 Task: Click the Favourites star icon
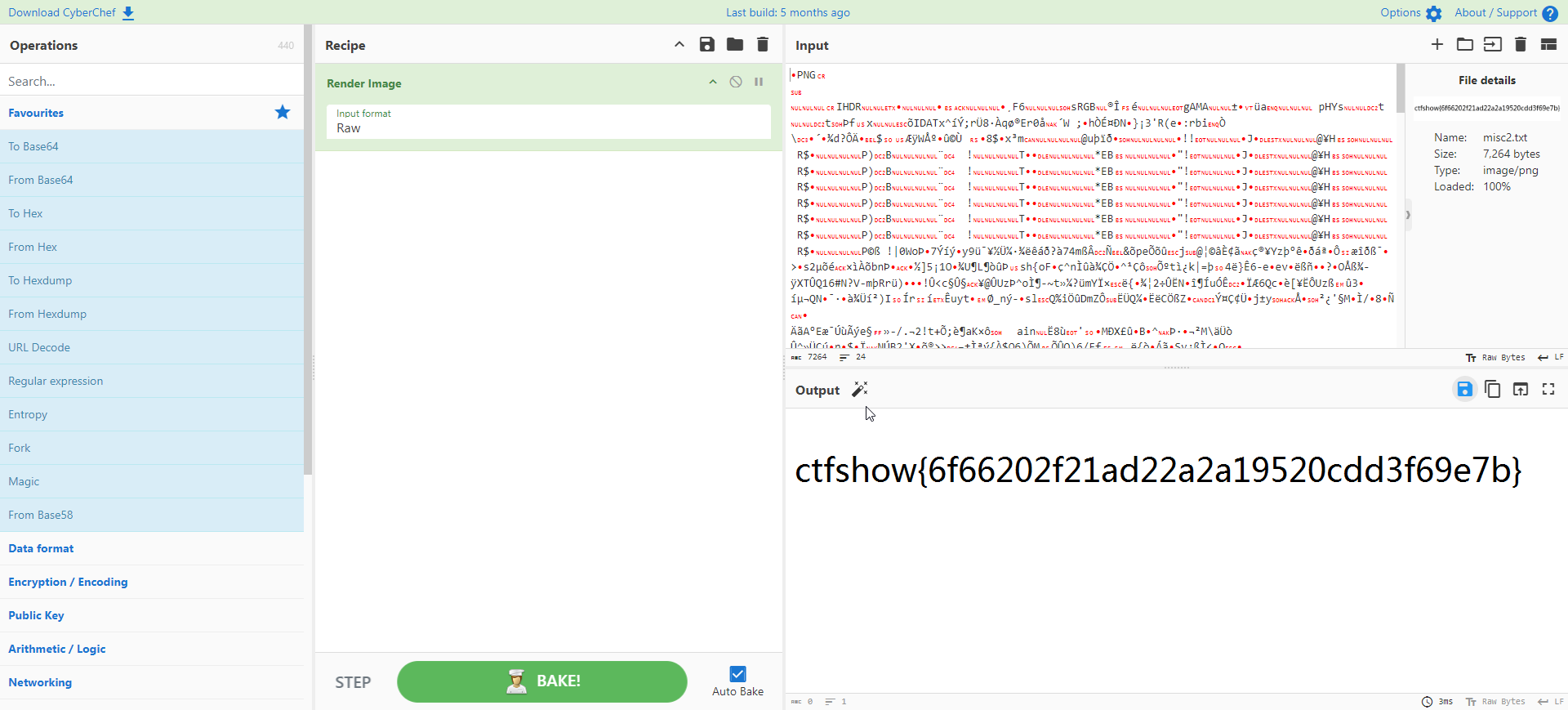tap(283, 113)
